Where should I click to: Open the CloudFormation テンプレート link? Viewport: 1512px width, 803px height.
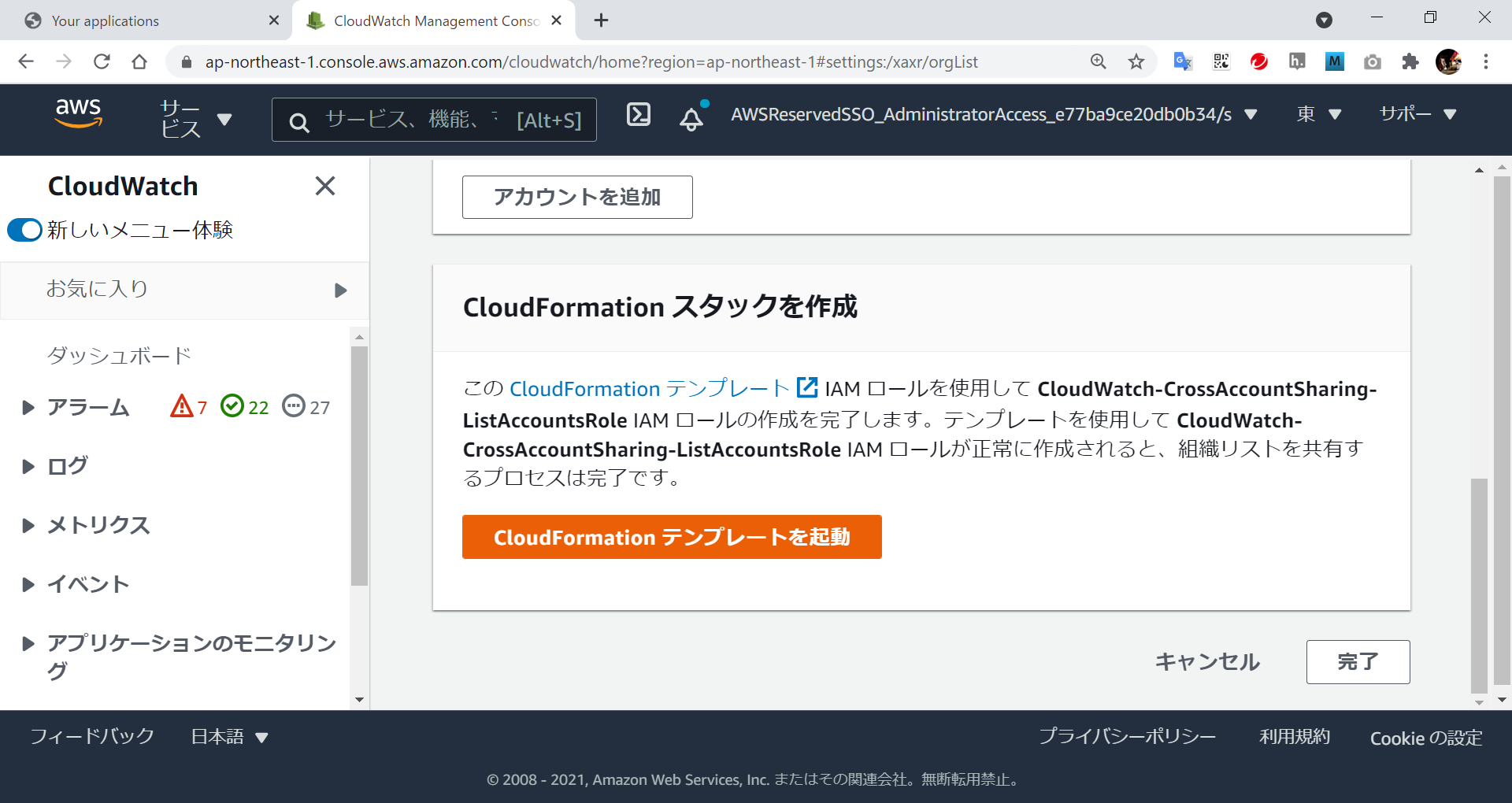point(649,389)
